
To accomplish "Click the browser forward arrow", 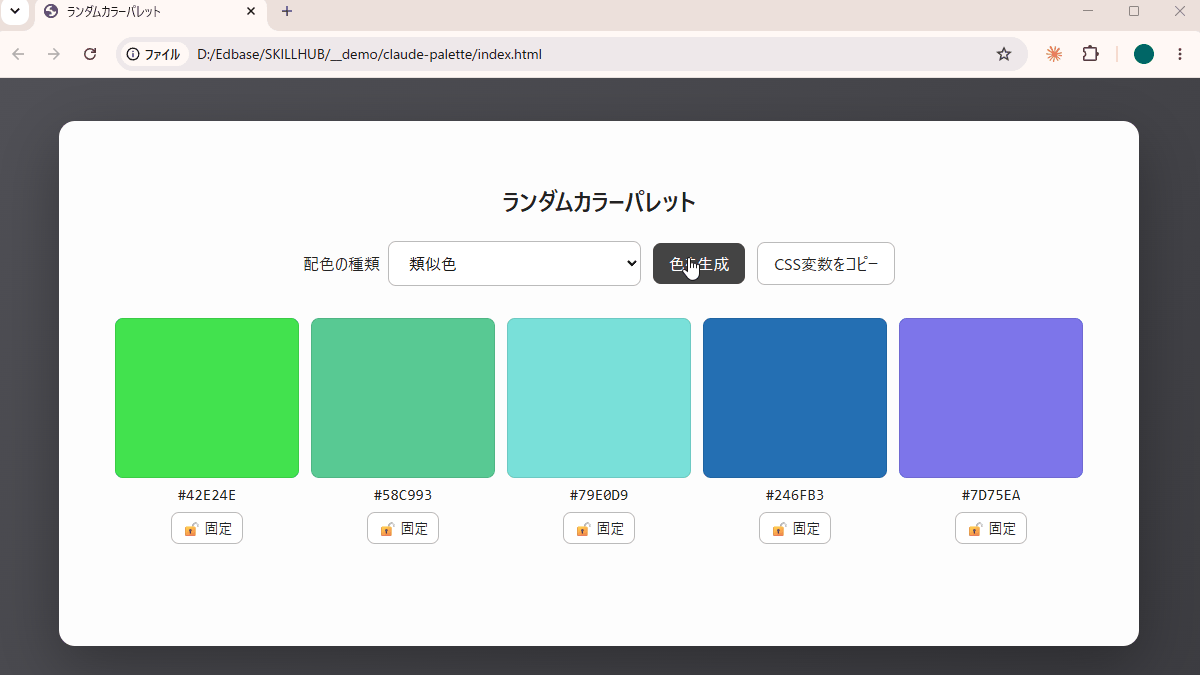I will pos(54,54).
